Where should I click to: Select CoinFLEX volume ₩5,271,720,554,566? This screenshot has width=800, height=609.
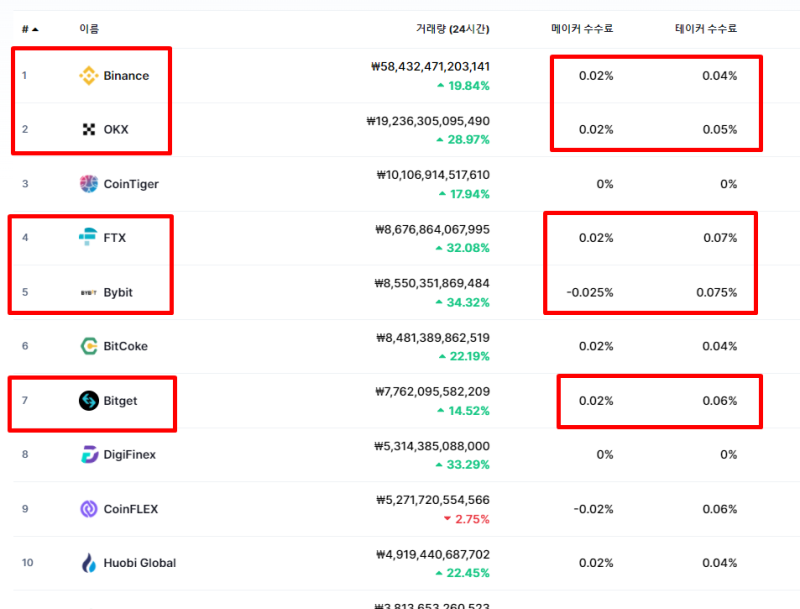[433, 500]
